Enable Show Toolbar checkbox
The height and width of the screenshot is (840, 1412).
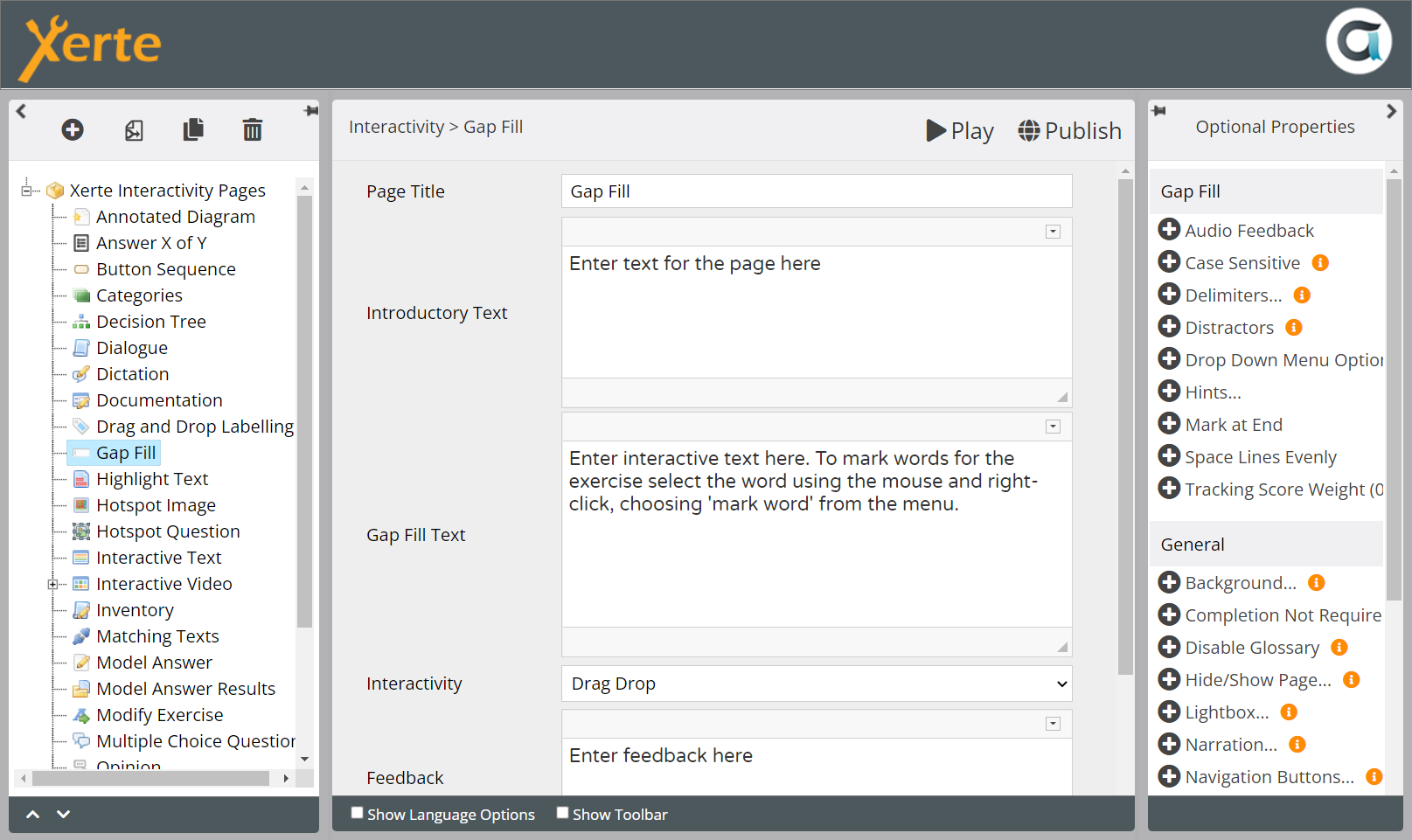tap(562, 813)
